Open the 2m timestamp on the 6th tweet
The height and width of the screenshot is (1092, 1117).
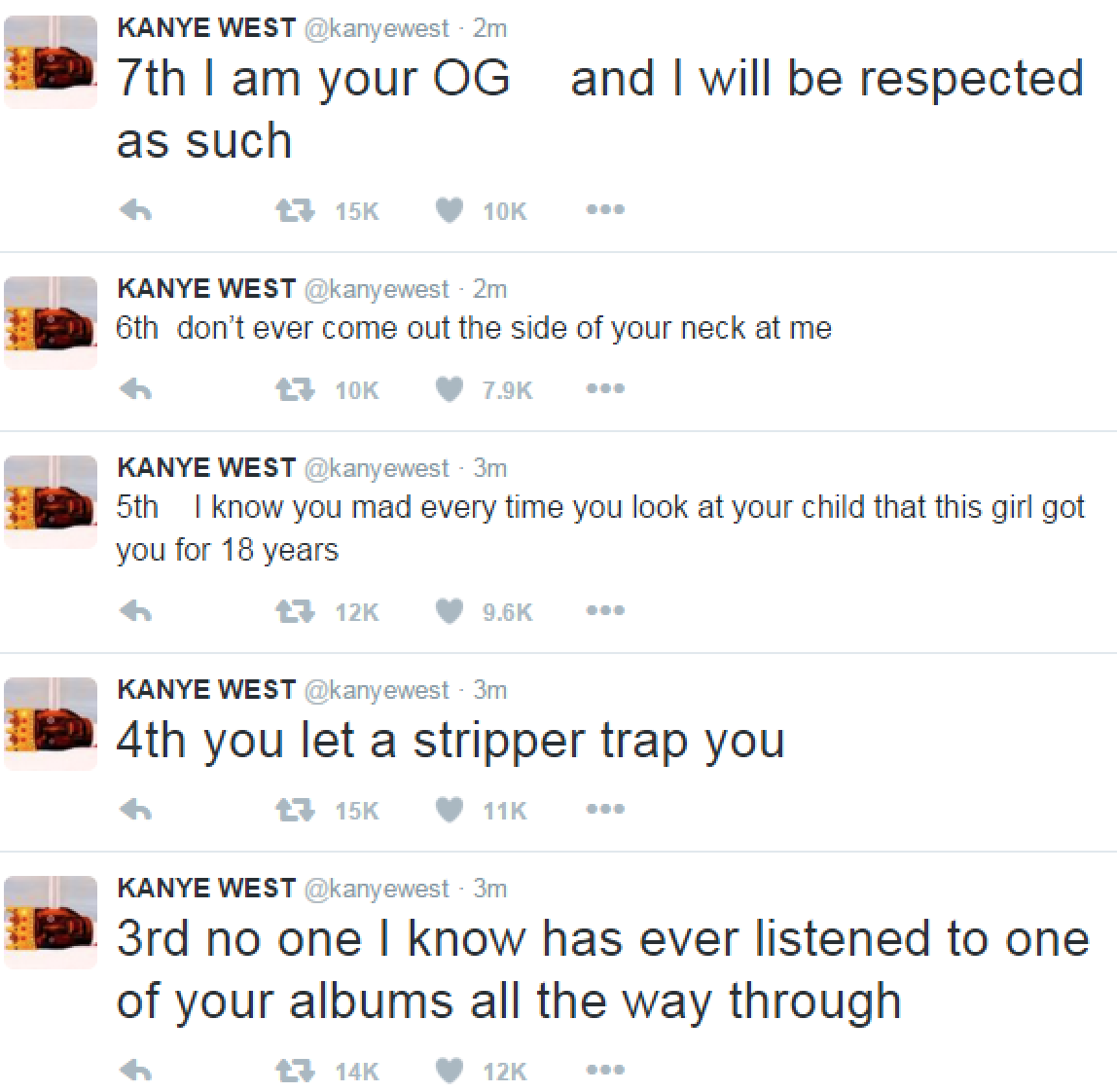pyautogui.click(x=490, y=289)
